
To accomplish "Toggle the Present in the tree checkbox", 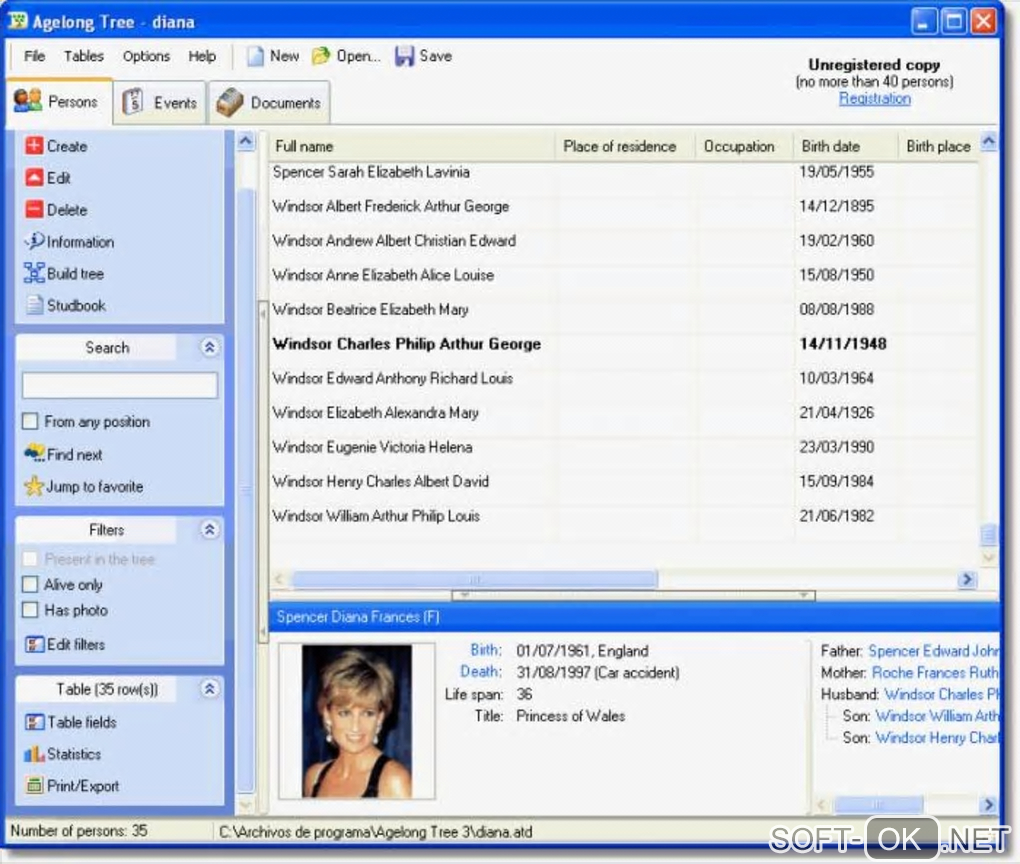I will pyautogui.click(x=30, y=558).
